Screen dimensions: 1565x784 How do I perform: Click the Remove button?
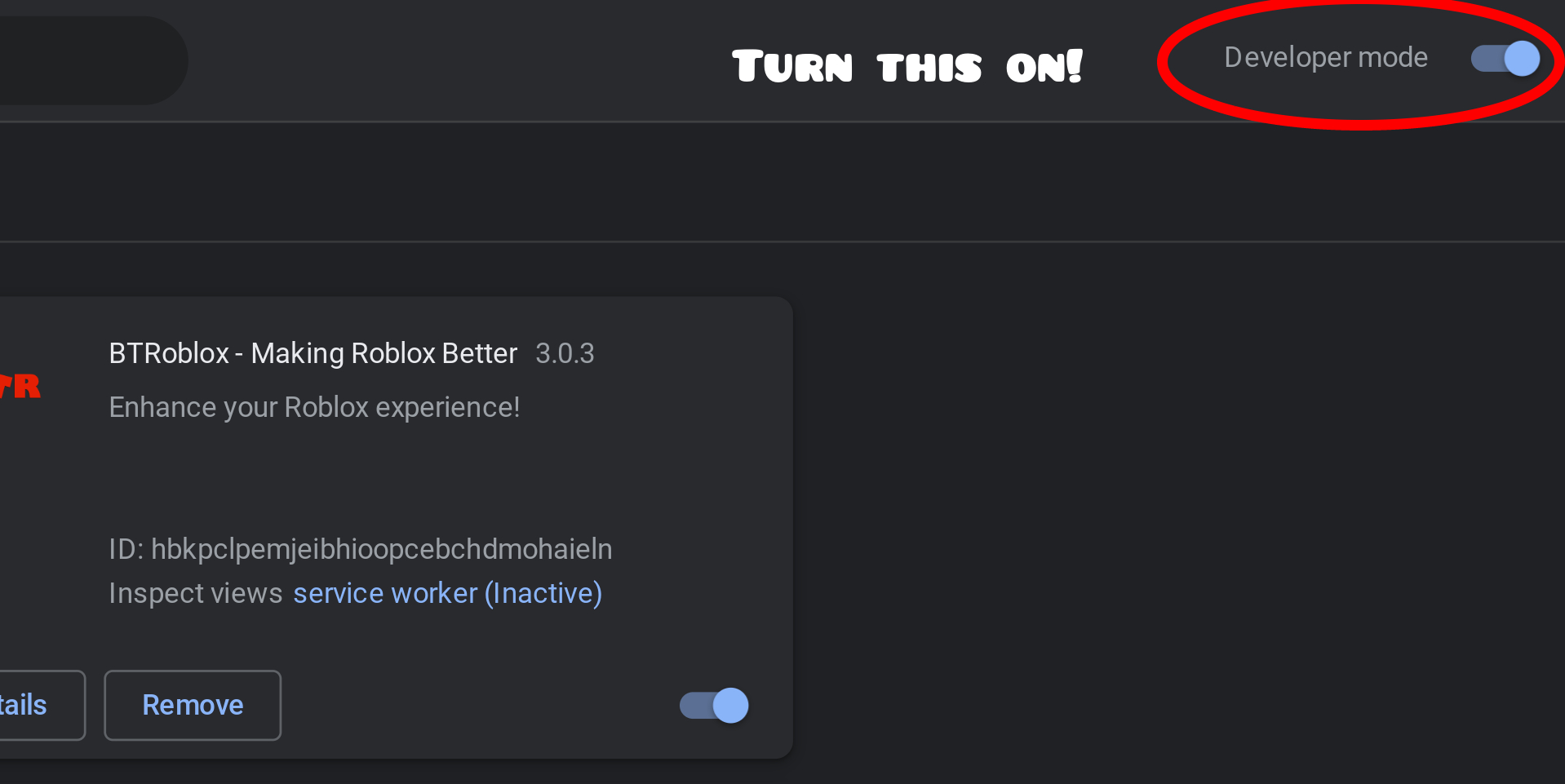[x=193, y=706]
